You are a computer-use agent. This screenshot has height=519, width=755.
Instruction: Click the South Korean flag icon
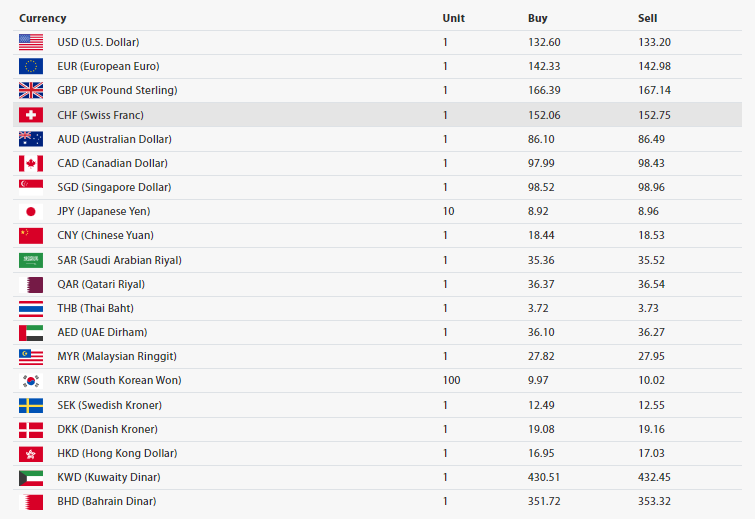click(x=31, y=381)
